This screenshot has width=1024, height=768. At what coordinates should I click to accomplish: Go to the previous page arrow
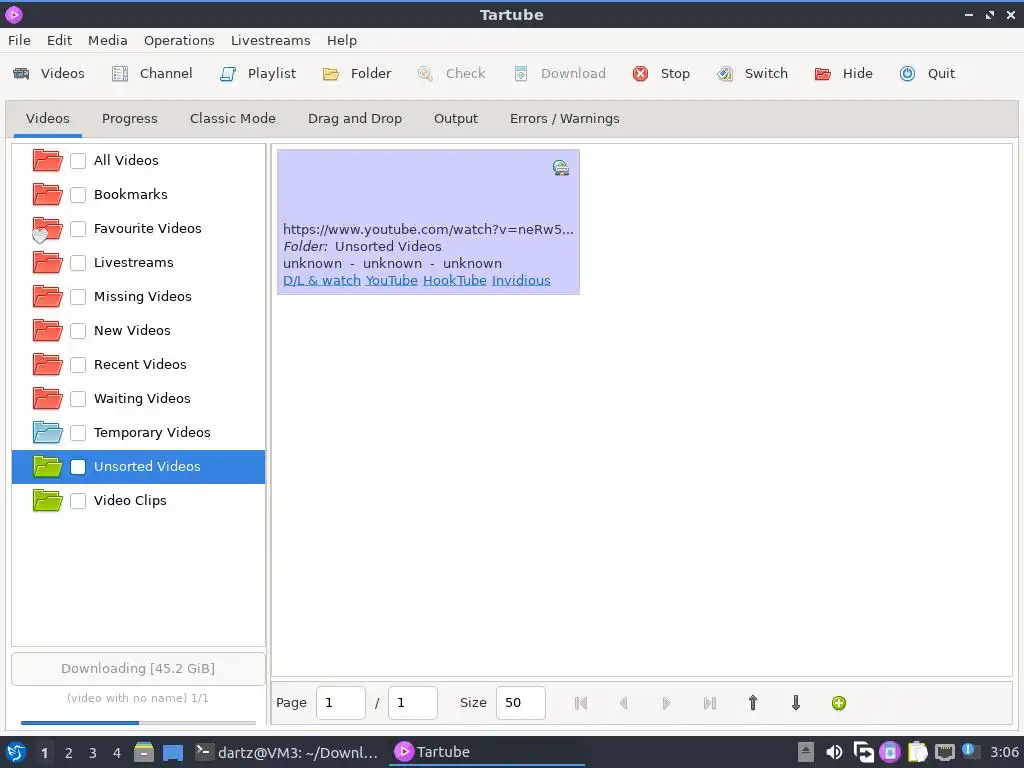624,703
